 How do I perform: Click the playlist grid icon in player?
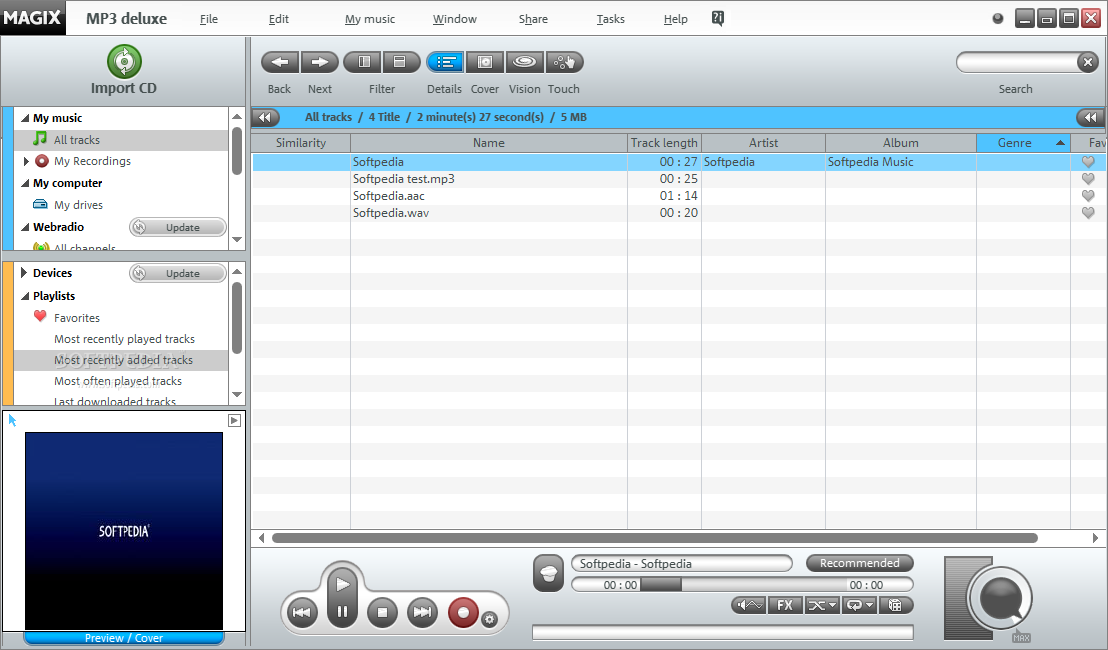(x=895, y=605)
